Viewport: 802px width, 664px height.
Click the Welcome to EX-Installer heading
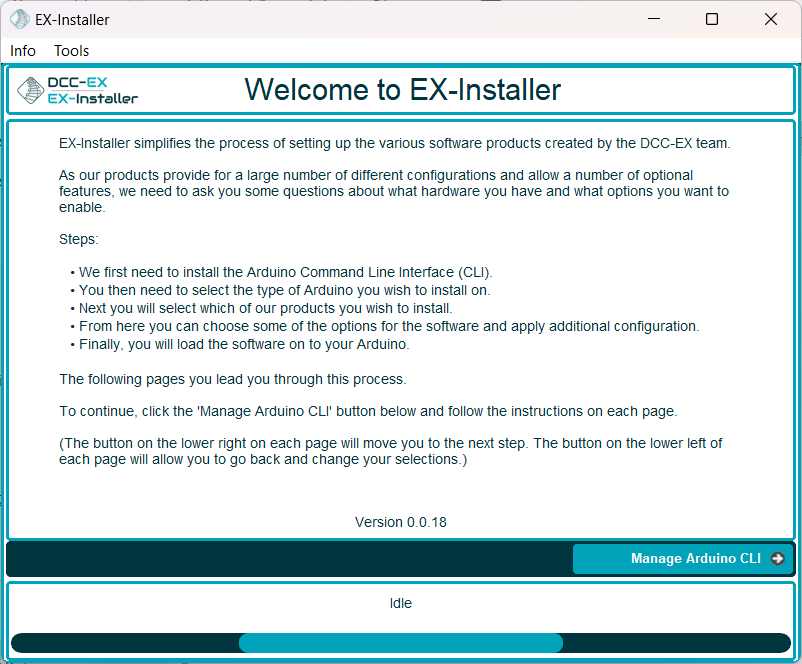[402, 90]
